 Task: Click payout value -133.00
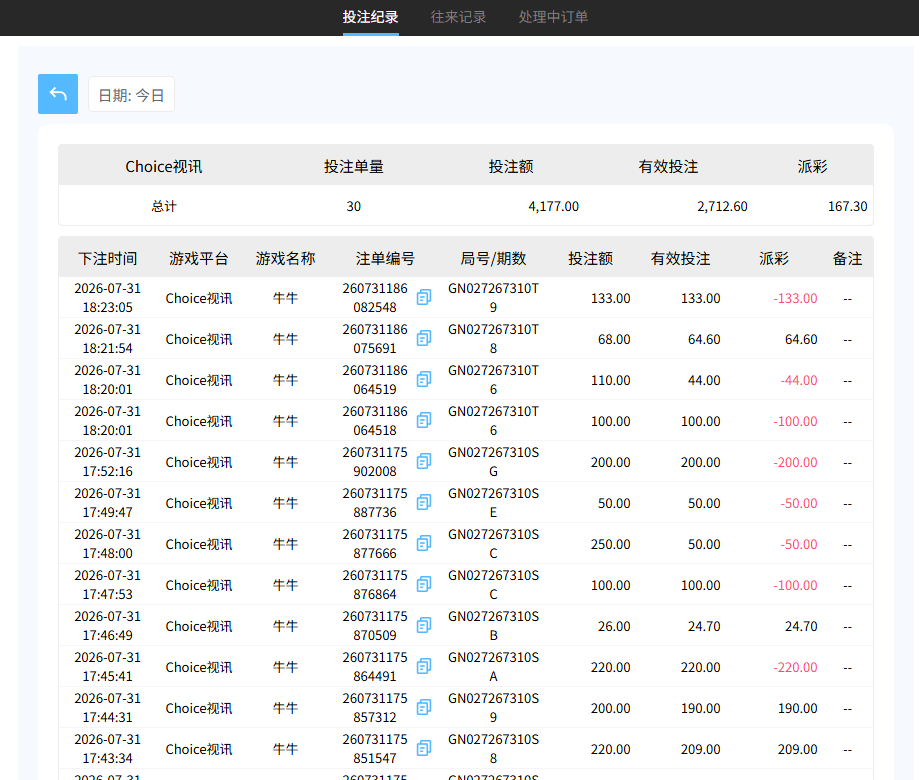795,298
